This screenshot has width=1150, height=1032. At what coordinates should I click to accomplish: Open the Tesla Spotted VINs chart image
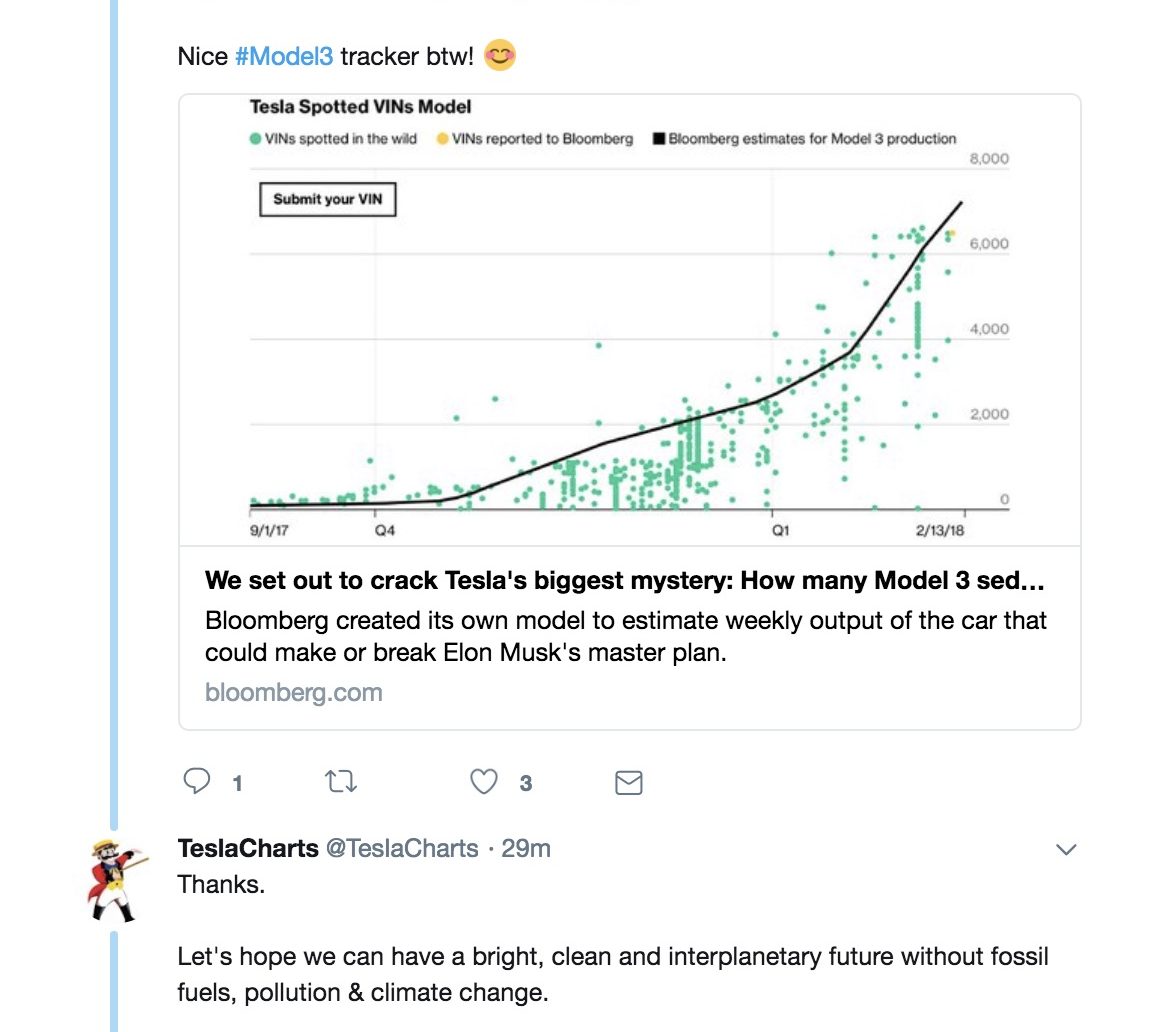coord(629,320)
